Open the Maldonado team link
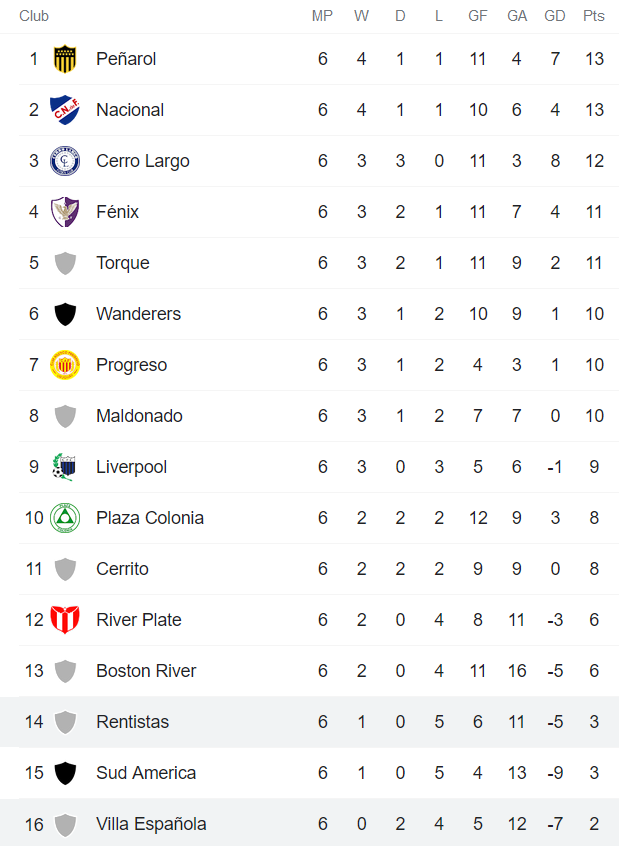Image resolution: width=619 pixels, height=846 pixels. [x=139, y=416]
